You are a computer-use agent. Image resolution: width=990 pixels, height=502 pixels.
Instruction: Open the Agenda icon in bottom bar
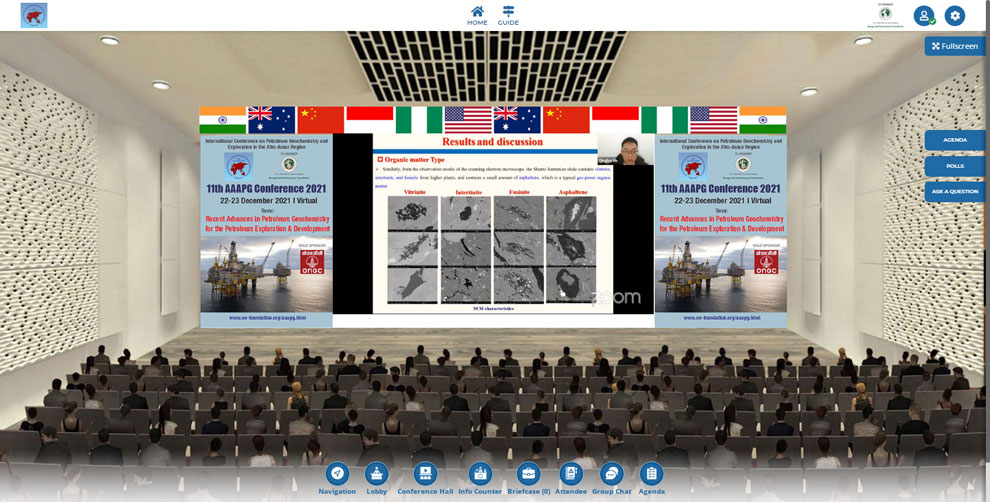click(x=652, y=479)
